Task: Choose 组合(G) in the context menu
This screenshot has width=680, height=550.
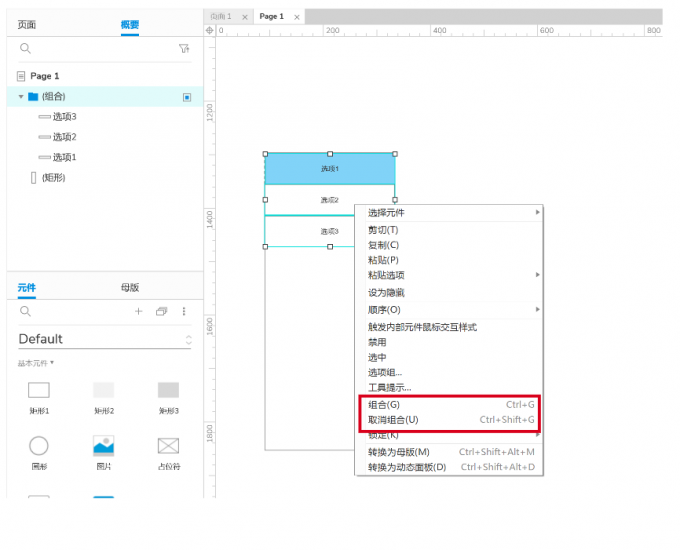Action: pos(449,405)
